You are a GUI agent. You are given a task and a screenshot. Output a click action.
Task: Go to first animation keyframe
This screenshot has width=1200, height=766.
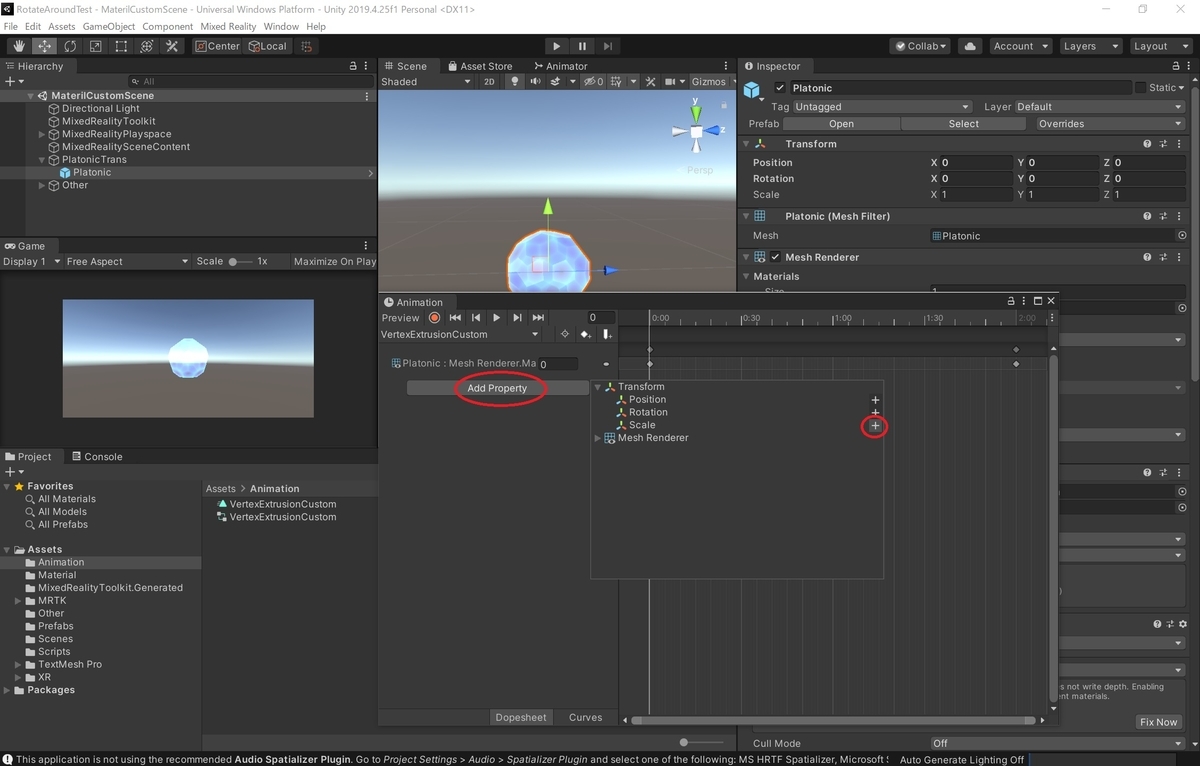click(x=455, y=317)
